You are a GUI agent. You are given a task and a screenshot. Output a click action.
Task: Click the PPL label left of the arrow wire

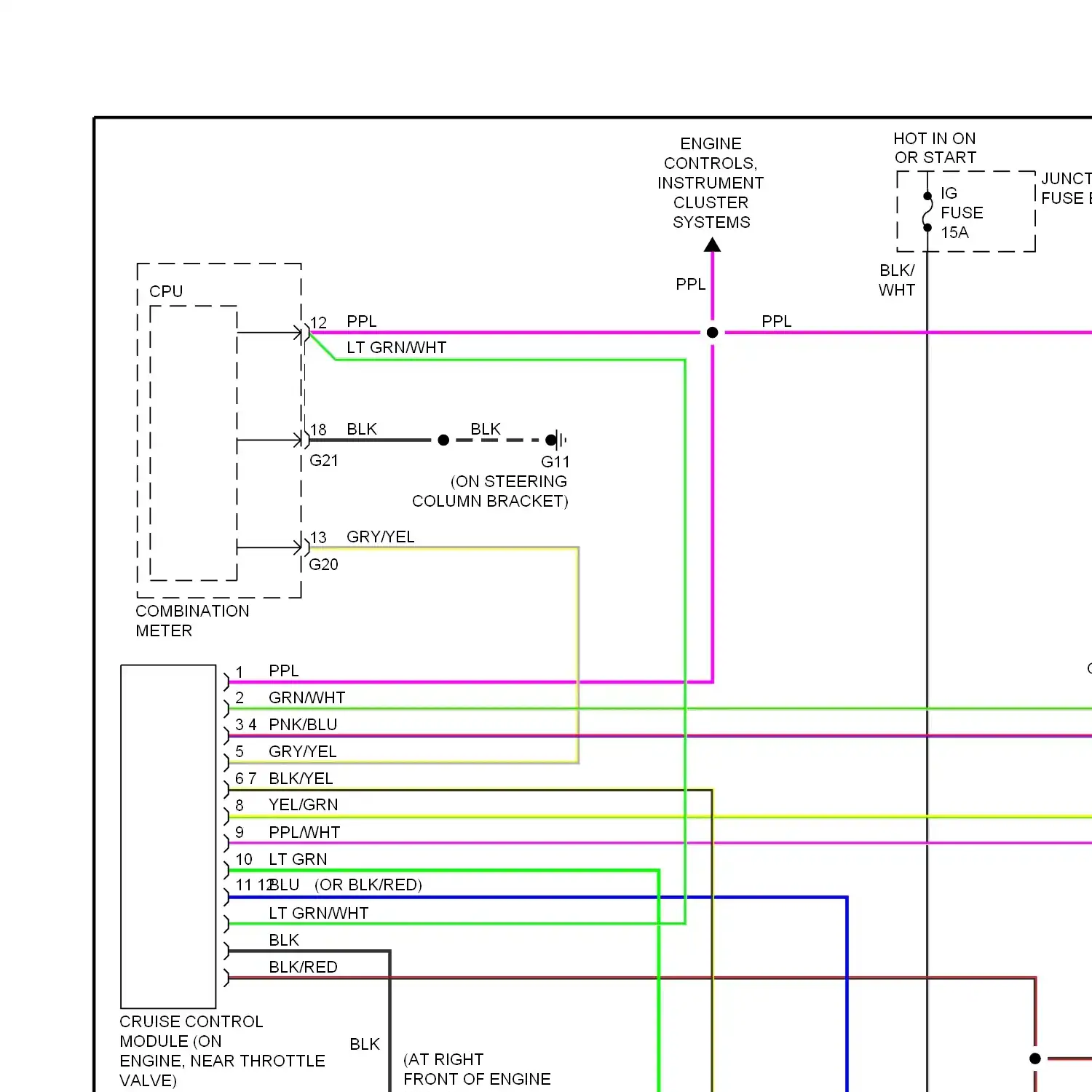point(691,284)
